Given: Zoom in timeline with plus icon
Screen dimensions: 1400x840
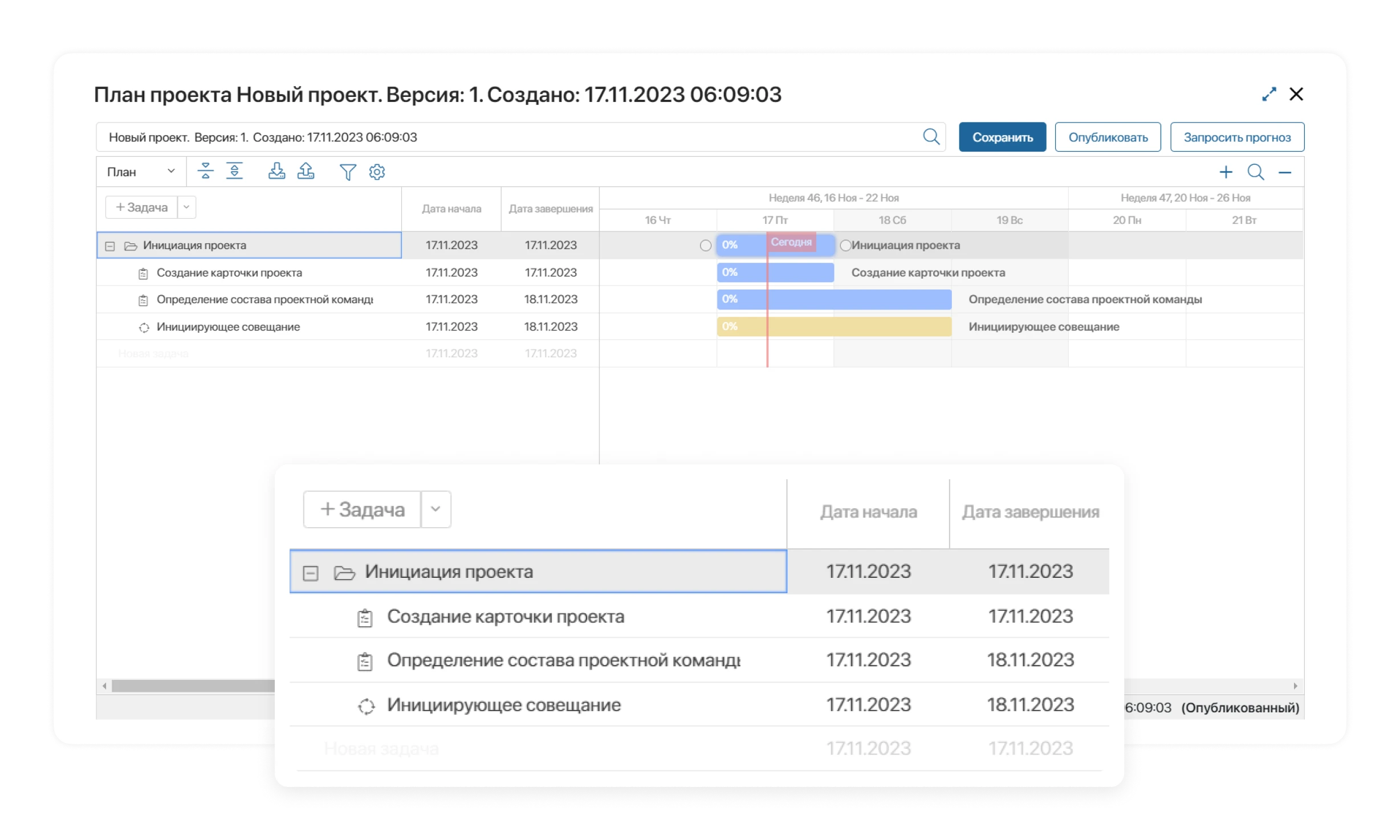Looking at the screenshot, I should point(1226,172).
